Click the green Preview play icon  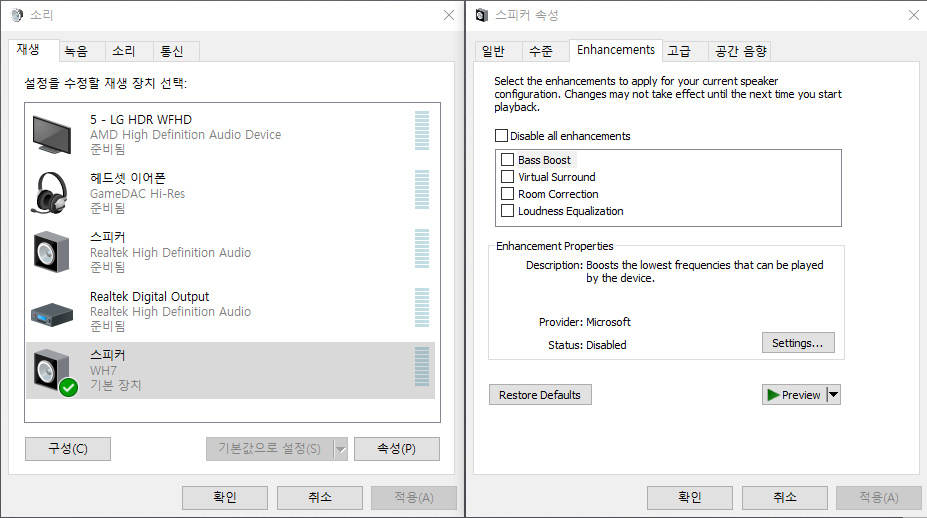coord(773,394)
